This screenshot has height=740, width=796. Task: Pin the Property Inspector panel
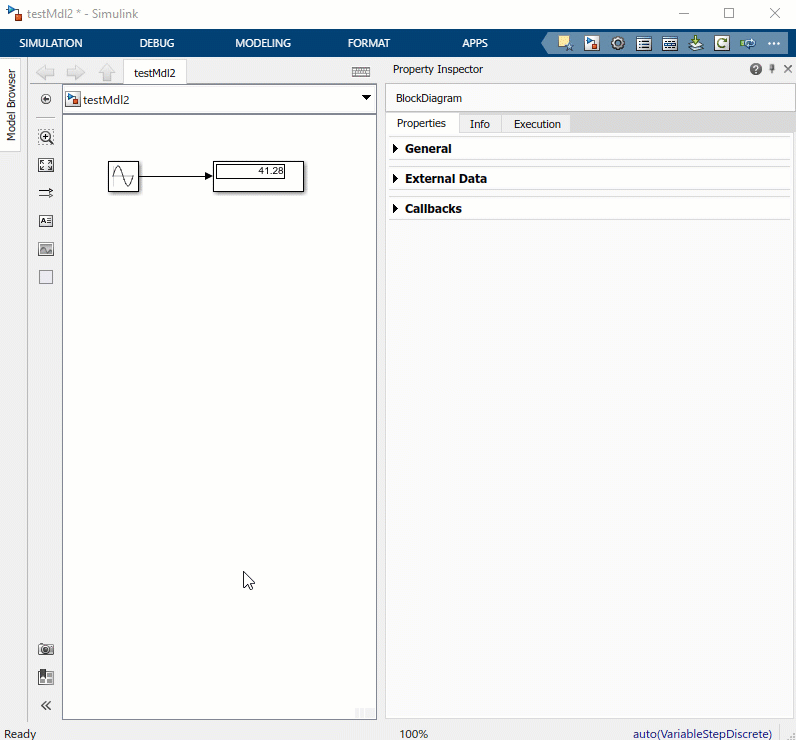coord(772,69)
